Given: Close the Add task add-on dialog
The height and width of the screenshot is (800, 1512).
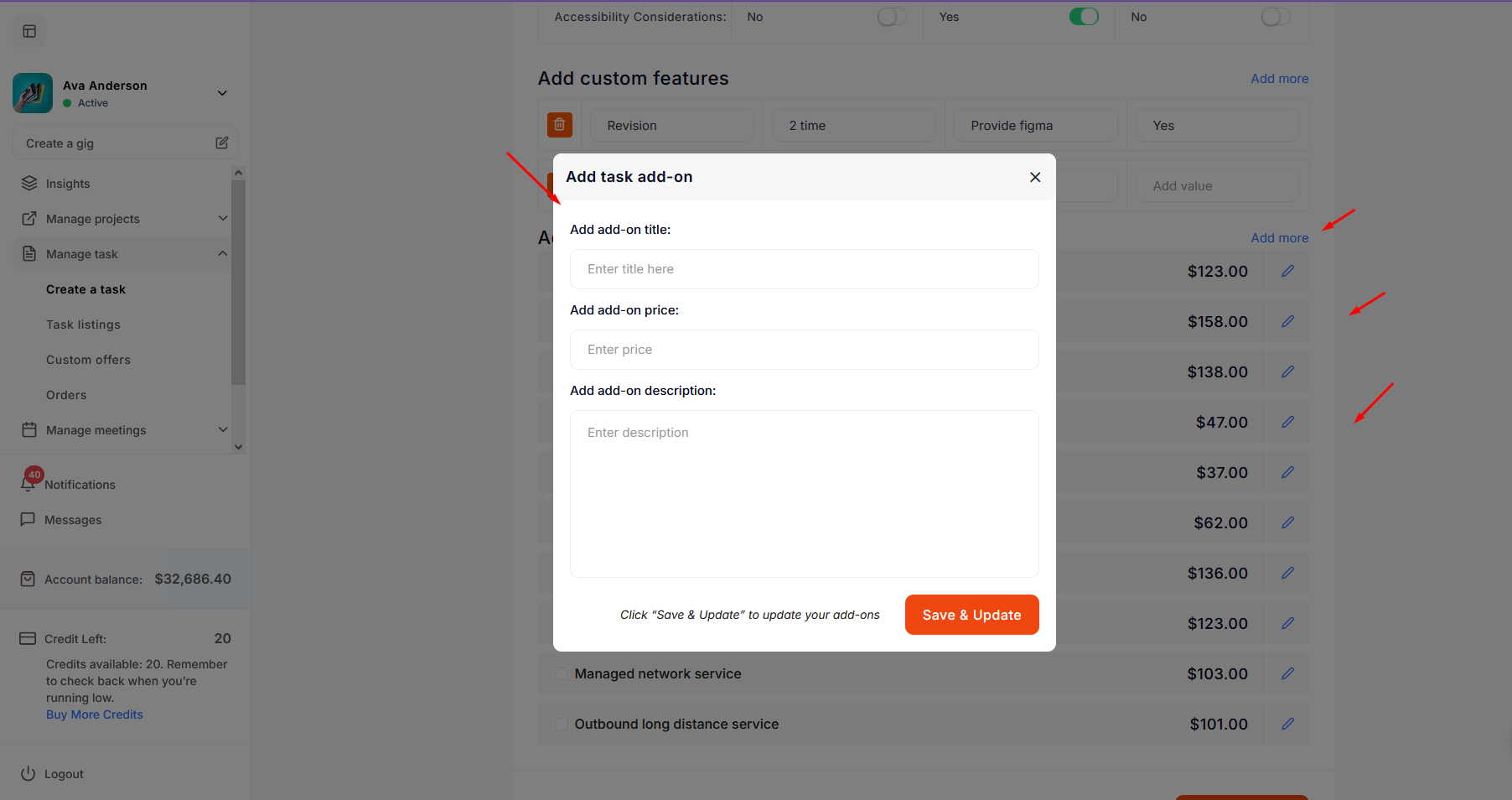Looking at the screenshot, I should [x=1035, y=177].
